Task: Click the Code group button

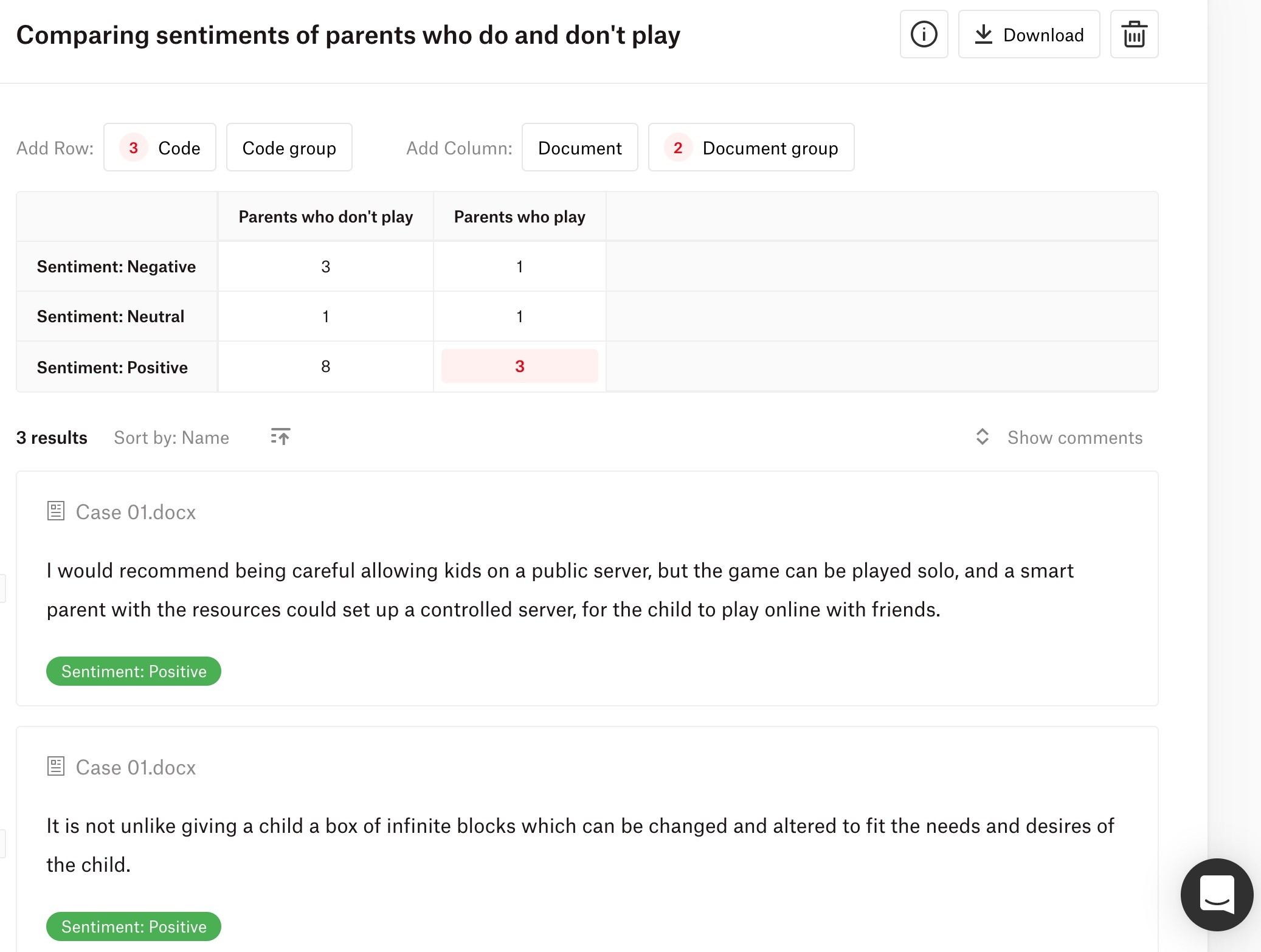Action: 289,148
